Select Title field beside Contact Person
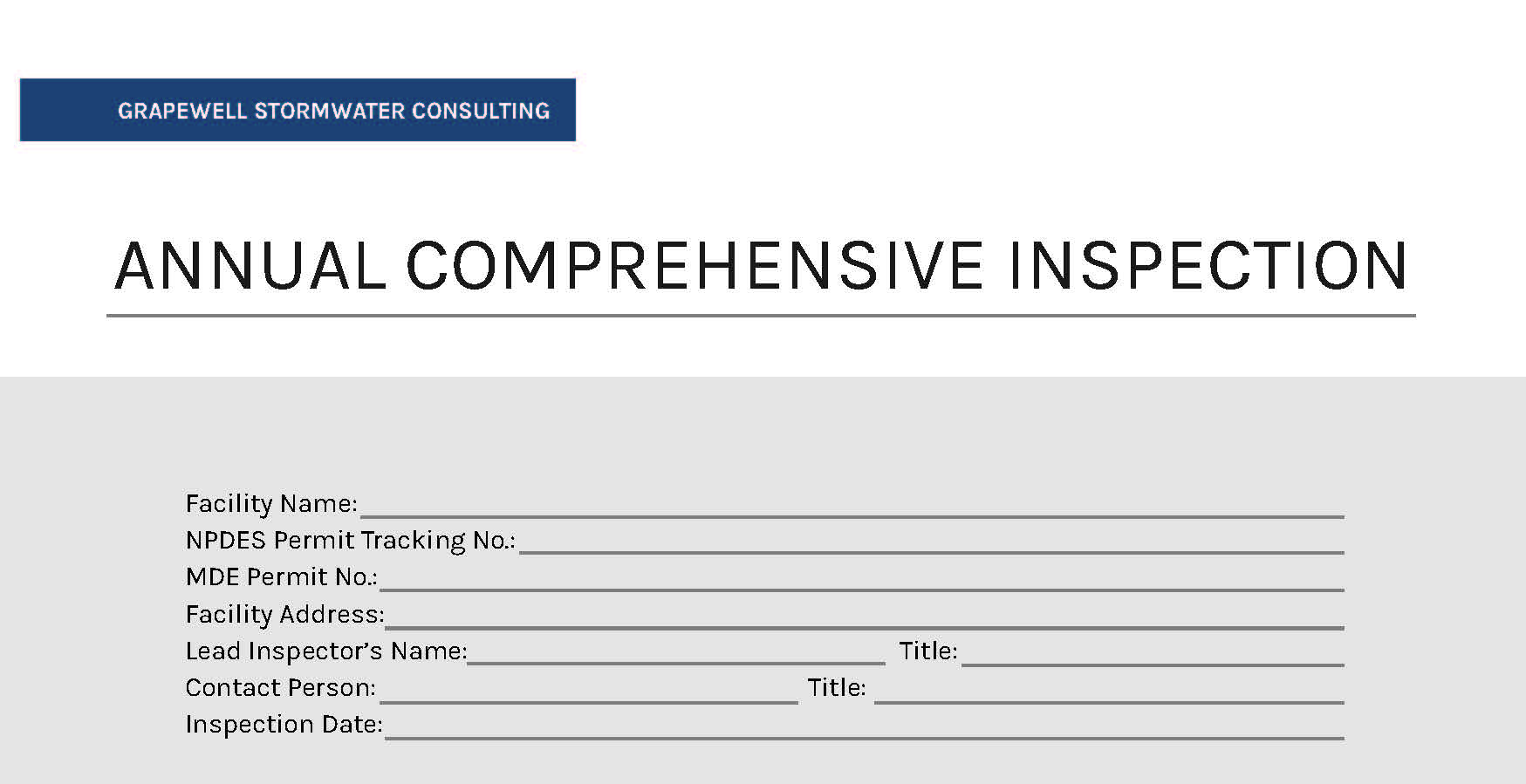Viewport: 1526px width, 784px height. pos(1109,690)
